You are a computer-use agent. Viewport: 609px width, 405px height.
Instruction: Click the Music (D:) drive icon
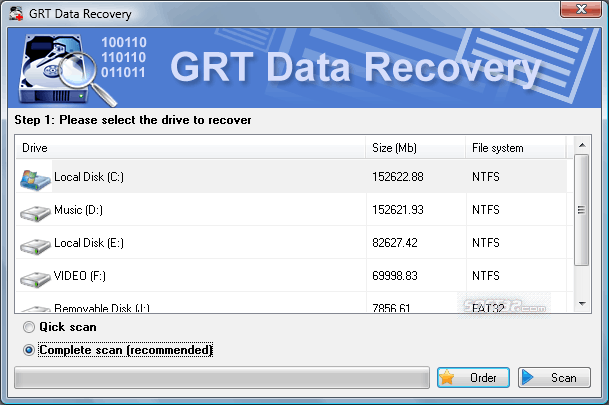click(35, 213)
